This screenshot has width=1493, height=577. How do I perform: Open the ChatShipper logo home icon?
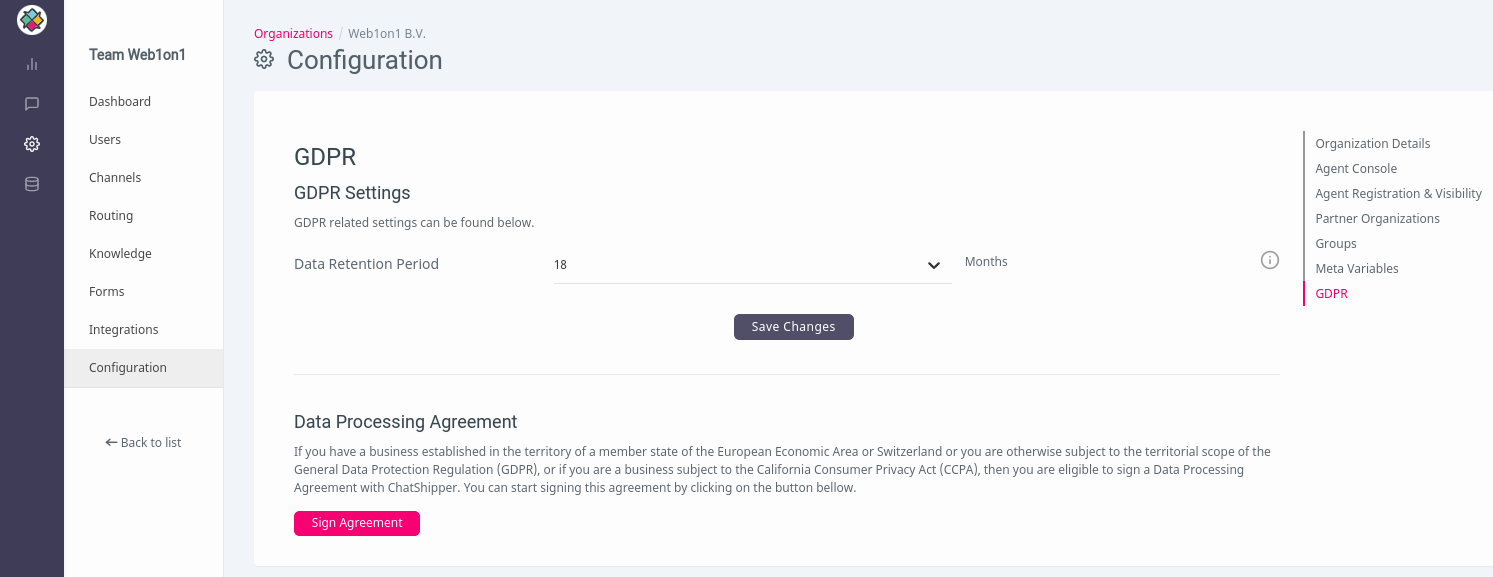point(32,19)
